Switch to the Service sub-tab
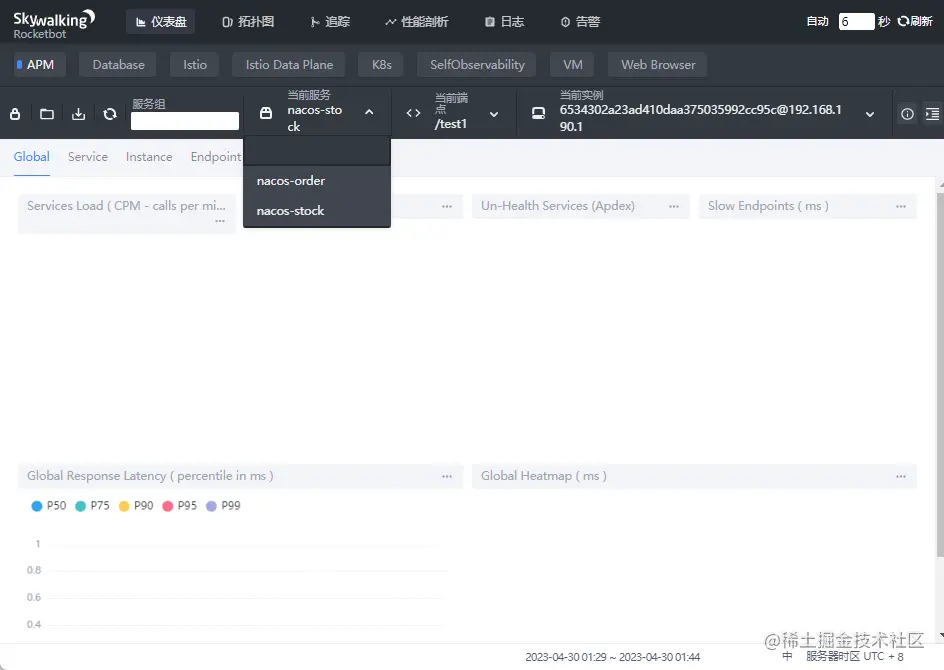Screen dimensions: 944x670 coord(88,157)
